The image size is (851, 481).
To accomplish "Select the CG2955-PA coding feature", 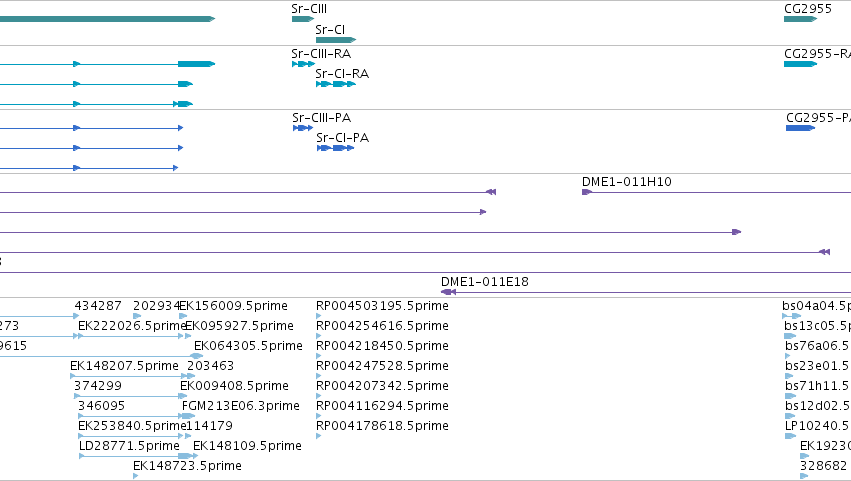I will [801, 128].
